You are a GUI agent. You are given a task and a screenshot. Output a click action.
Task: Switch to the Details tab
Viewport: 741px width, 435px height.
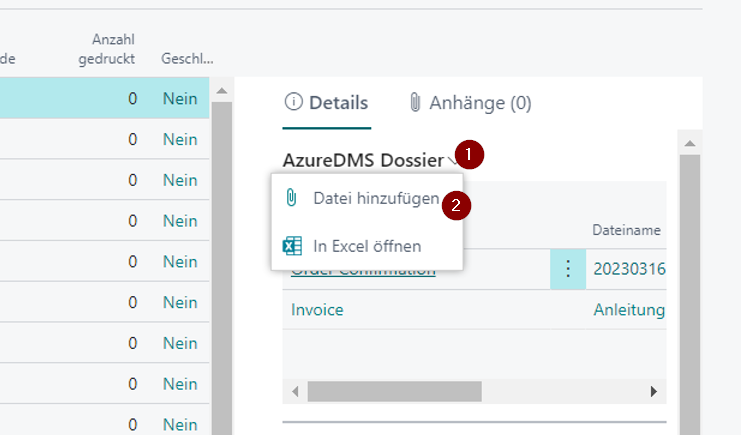327,102
